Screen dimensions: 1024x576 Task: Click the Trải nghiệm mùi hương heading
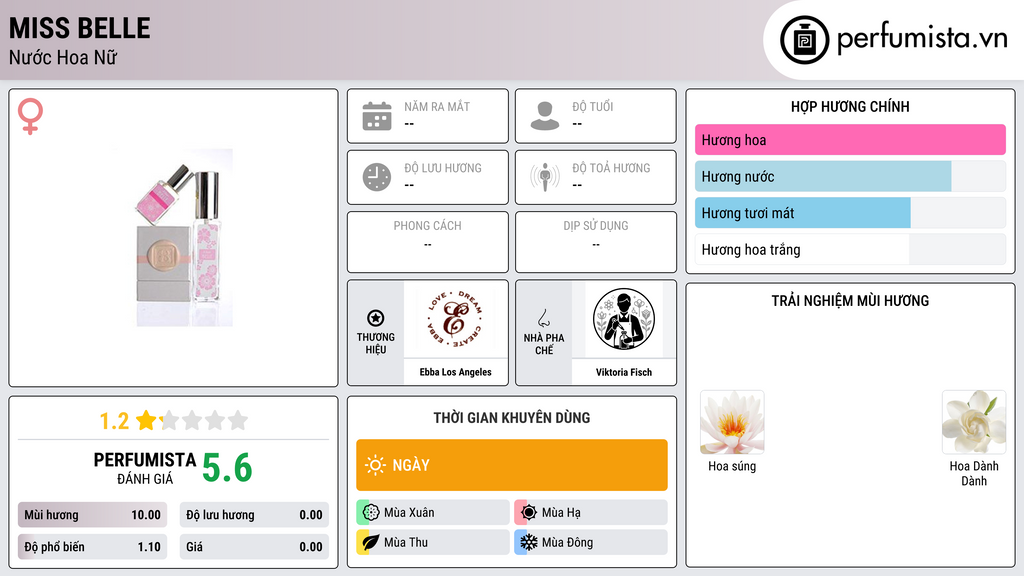(850, 300)
